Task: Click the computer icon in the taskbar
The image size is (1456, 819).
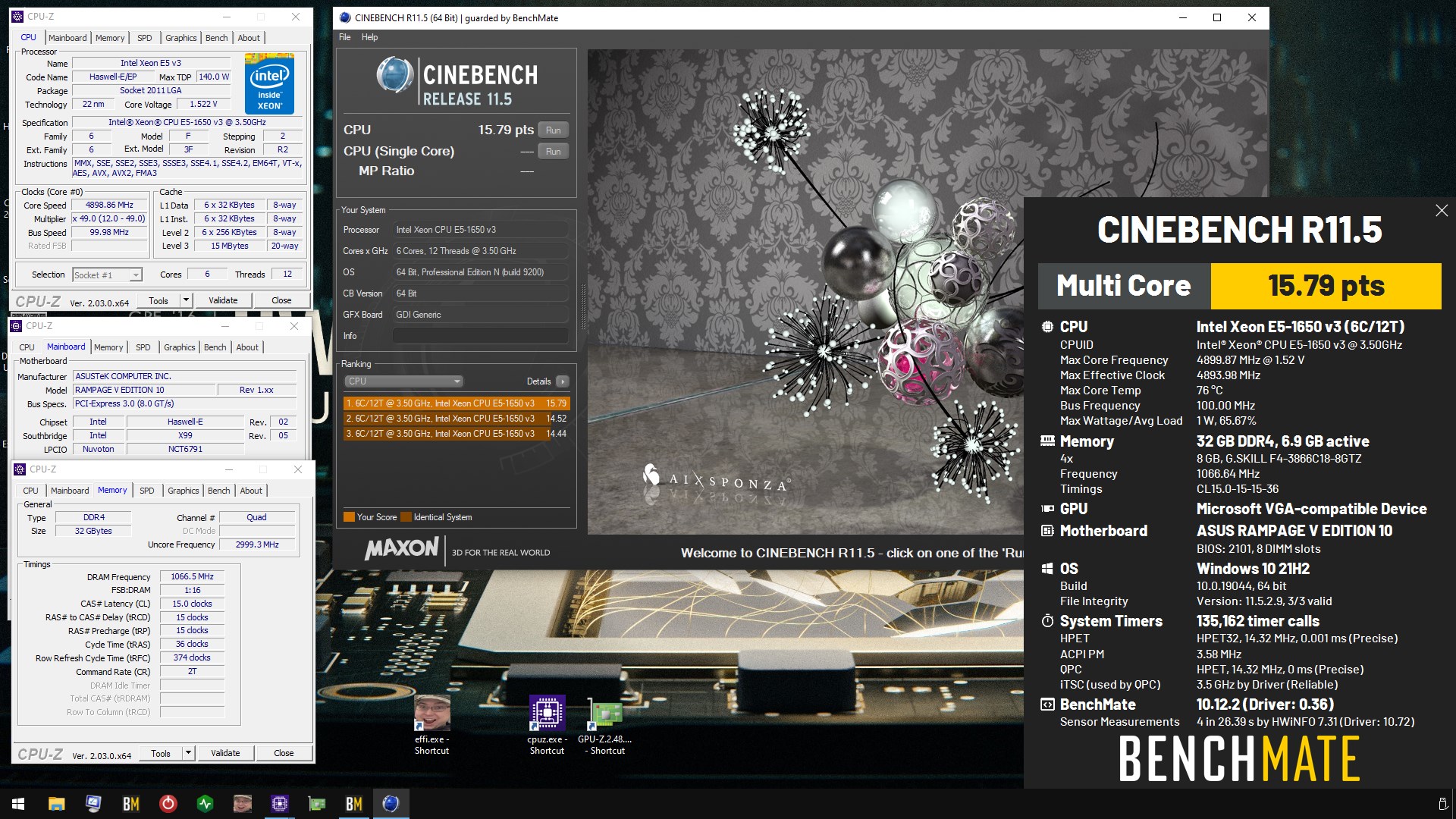Action: click(93, 804)
